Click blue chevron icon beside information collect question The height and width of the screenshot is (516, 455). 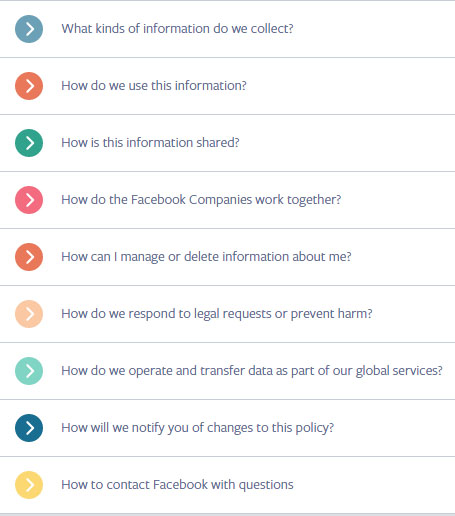click(29, 29)
